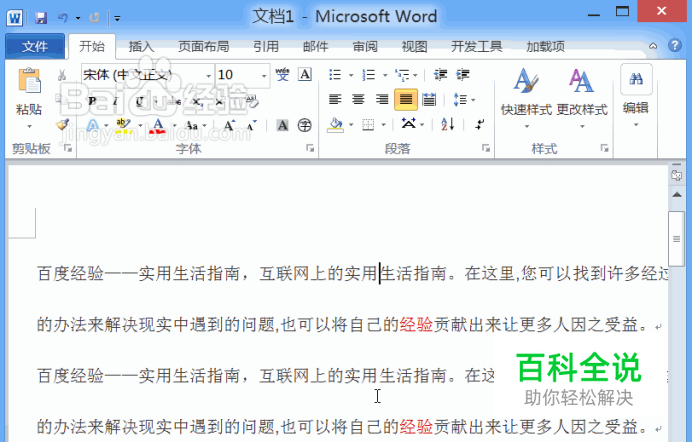Expand the Editing (编辑) dropdown
This screenshot has height=442, width=692.
pyautogui.click(x=636, y=125)
